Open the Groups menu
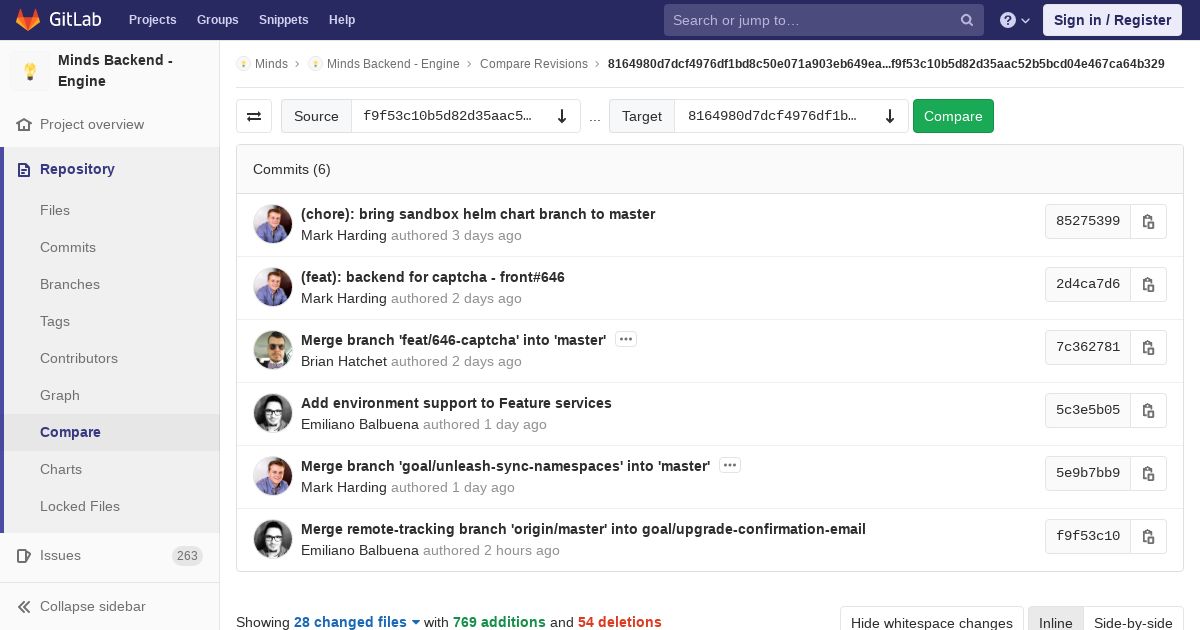1200x630 pixels. point(217,20)
